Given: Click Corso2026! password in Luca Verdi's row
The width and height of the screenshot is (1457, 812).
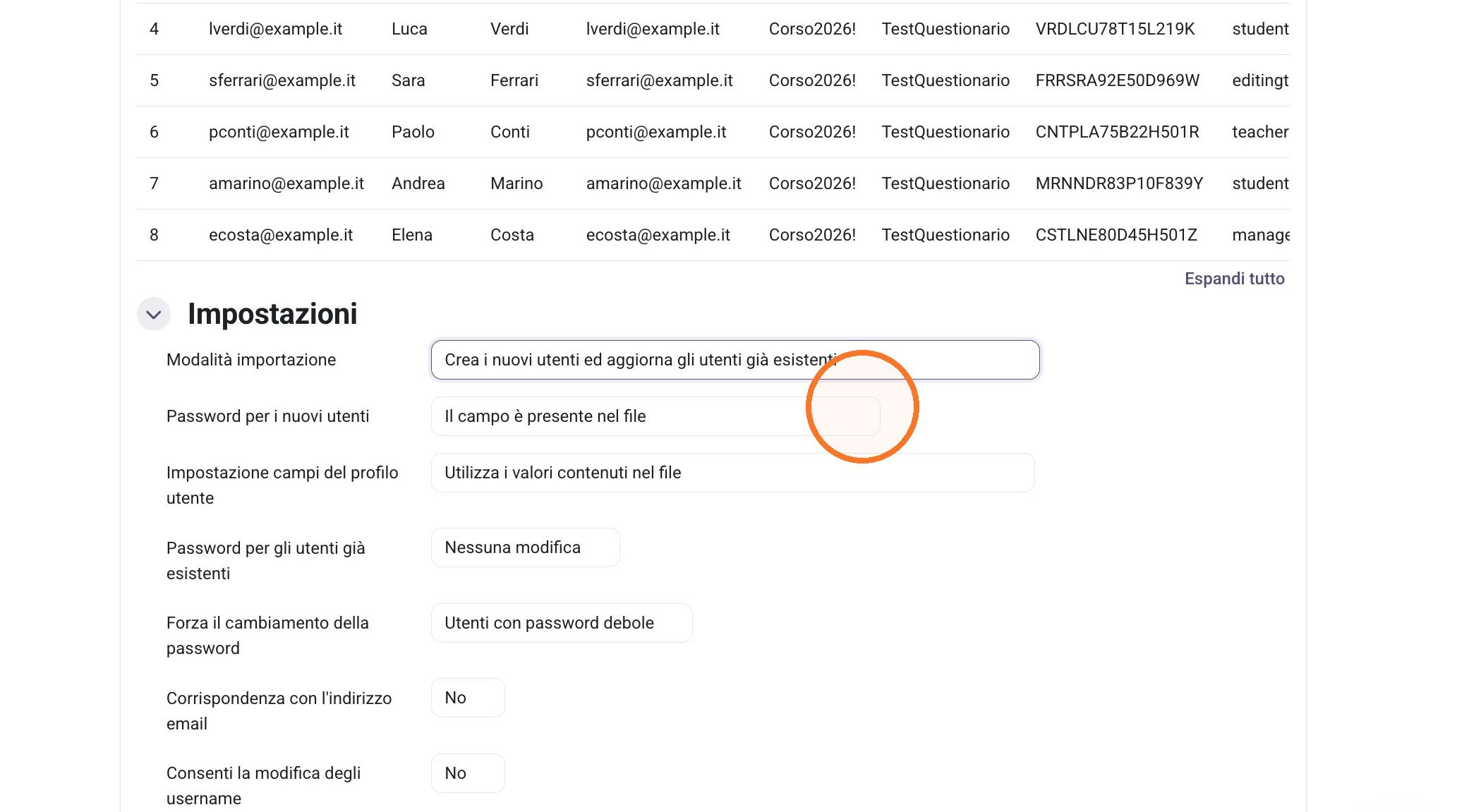Looking at the screenshot, I should [812, 29].
